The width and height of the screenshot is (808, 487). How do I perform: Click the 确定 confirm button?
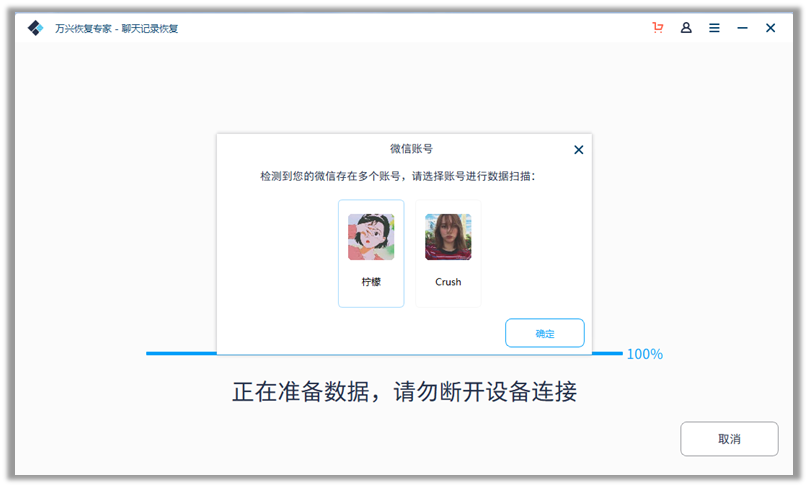pyautogui.click(x=545, y=333)
